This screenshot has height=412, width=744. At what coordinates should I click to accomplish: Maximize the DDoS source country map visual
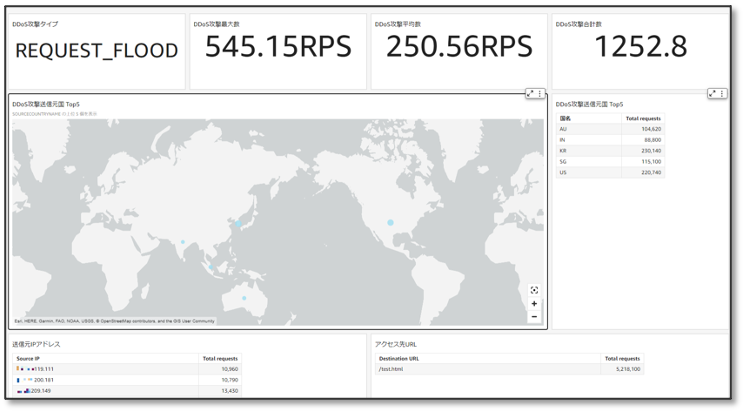[530, 94]
